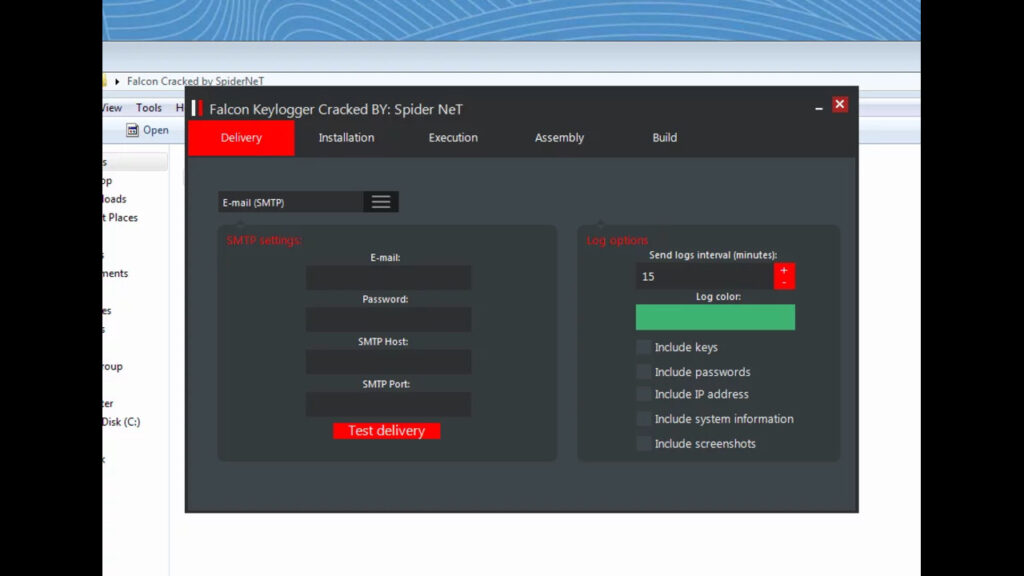
Task: Switch to the Delivery tab
Action: tap(241, 138)
